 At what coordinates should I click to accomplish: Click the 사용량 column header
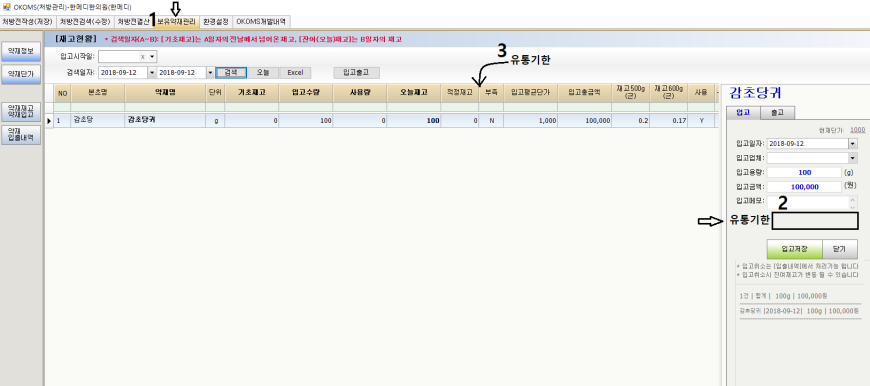(360, 93)
